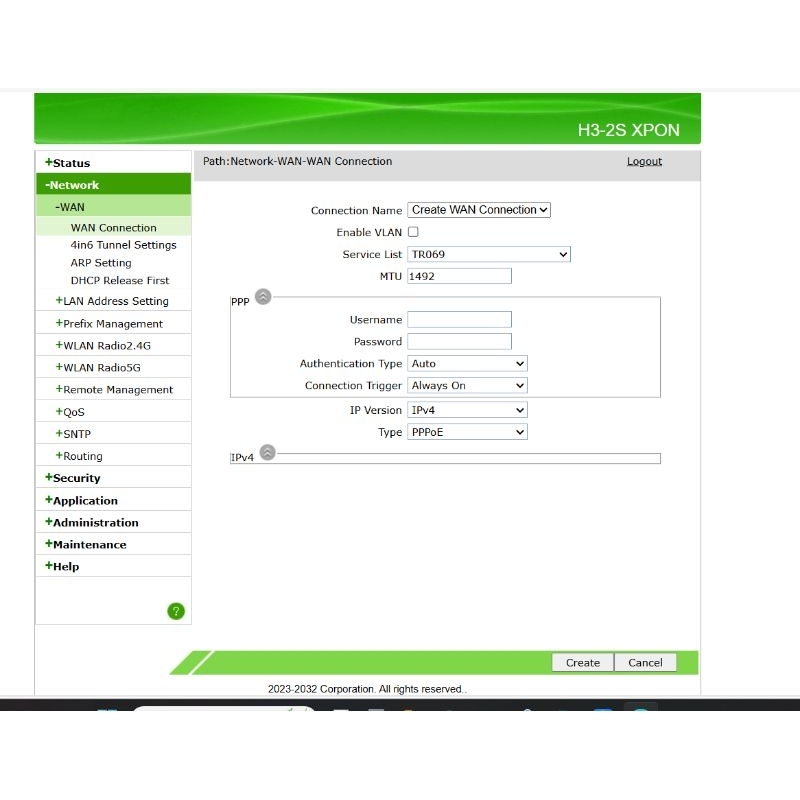The image size is (800, 800).
Task: Open the Connection Name dropdown
Action: 479,210
